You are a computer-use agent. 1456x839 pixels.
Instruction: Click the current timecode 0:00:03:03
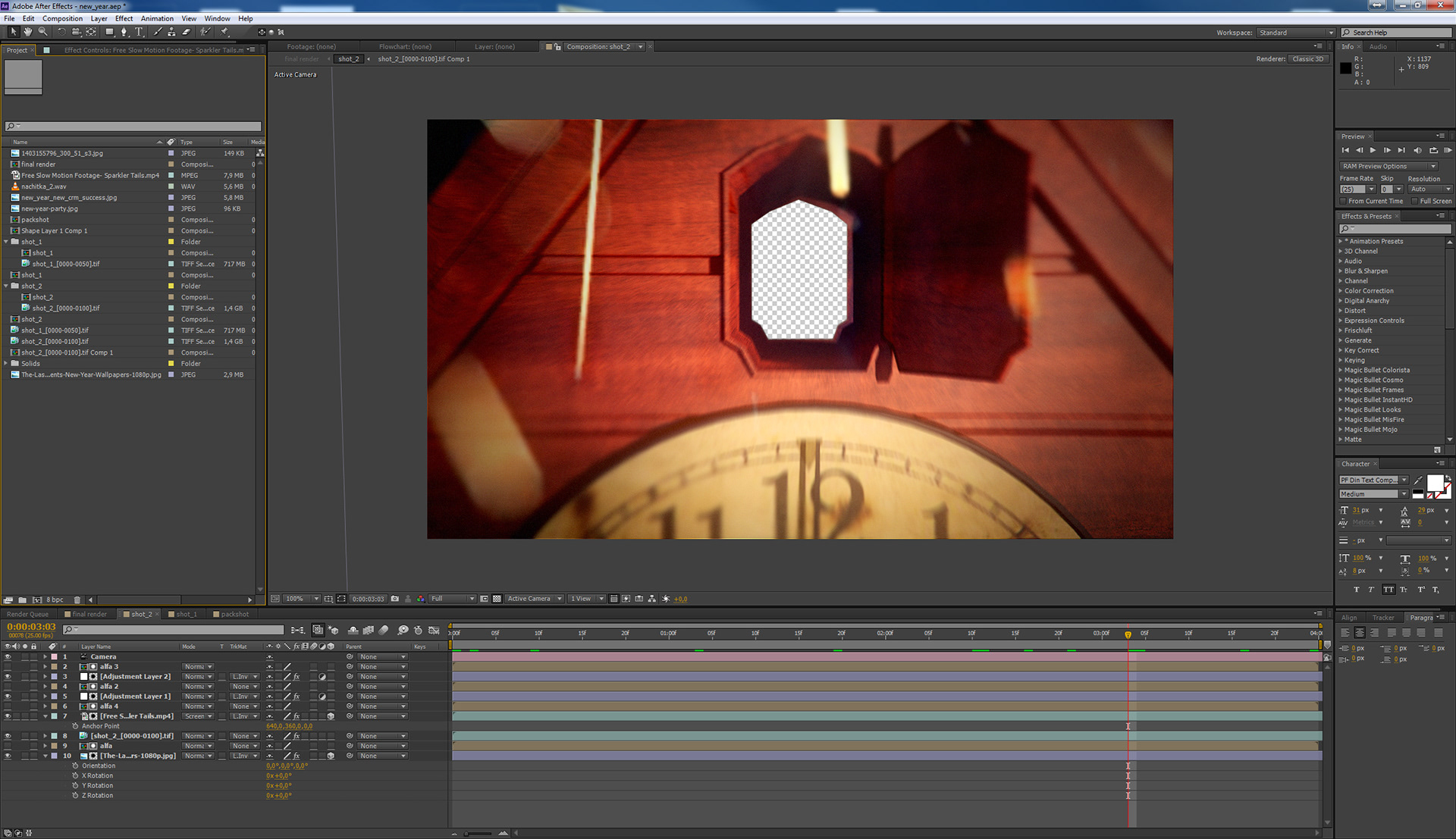31,627
